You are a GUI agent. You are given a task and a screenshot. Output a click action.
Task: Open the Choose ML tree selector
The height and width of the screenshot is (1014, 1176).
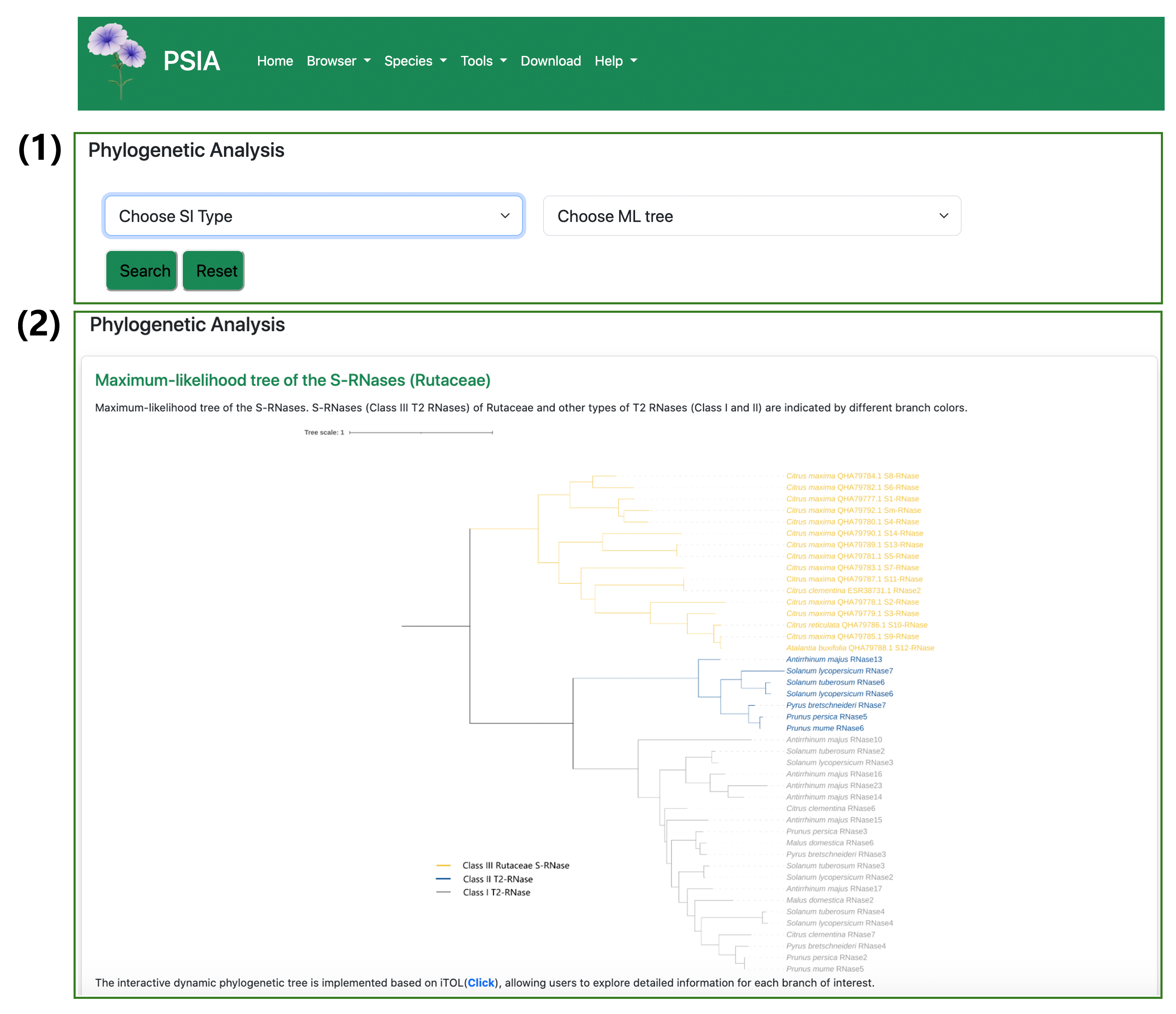coord(751,216)
